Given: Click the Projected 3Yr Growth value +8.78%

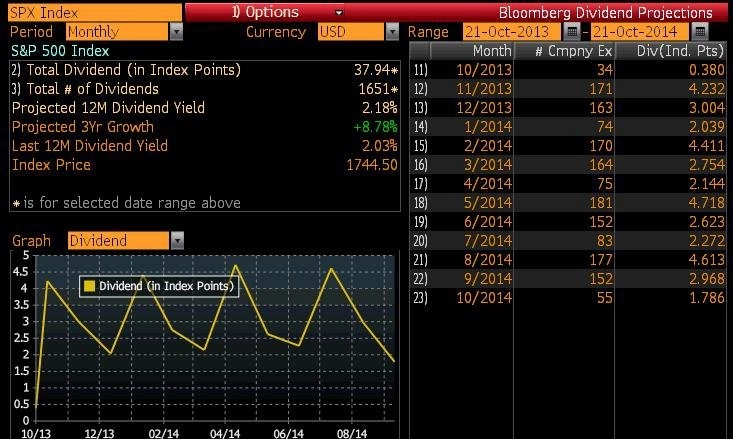Looking at the screenshot, I should coord(375,127).
